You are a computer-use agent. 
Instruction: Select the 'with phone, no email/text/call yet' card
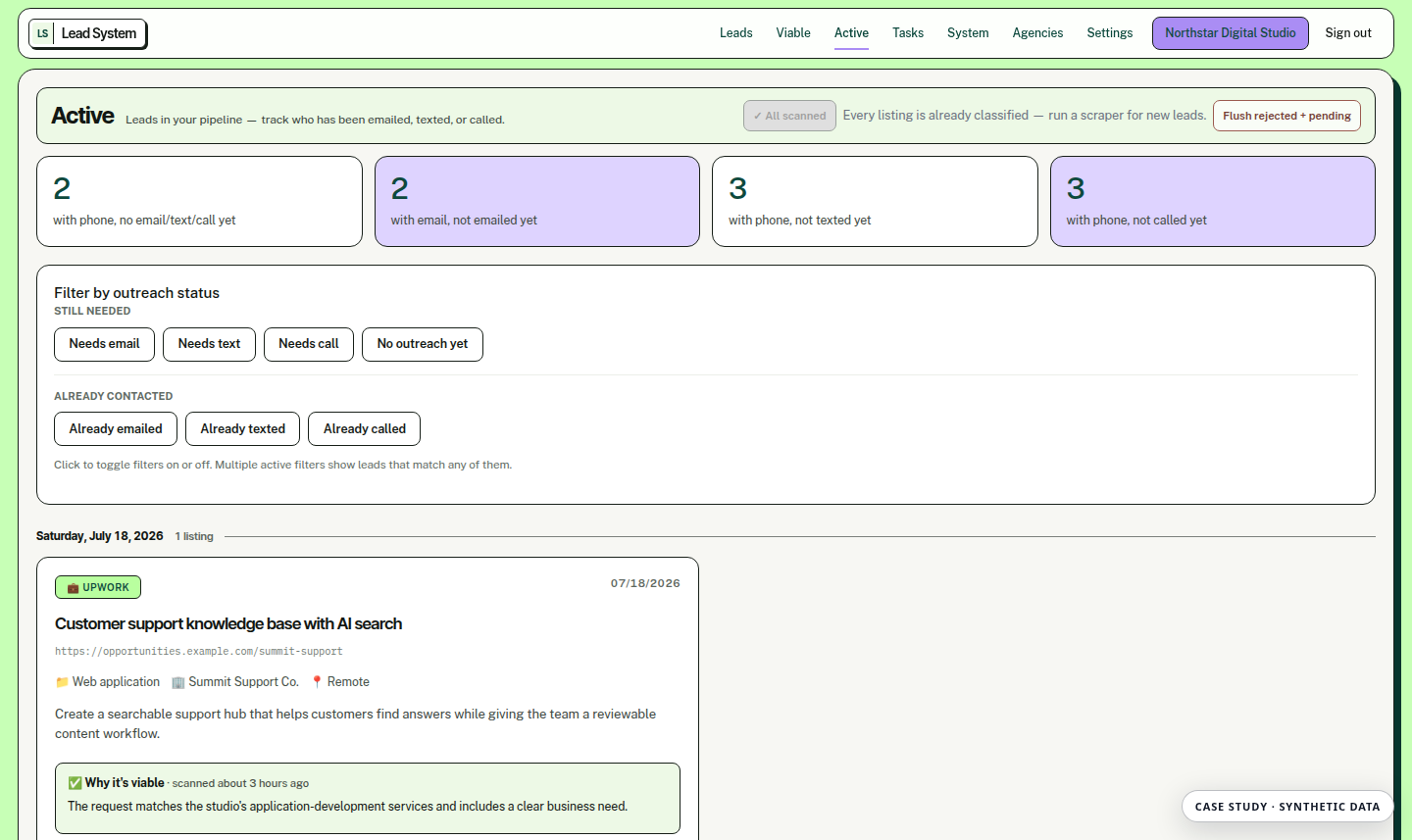200,202
